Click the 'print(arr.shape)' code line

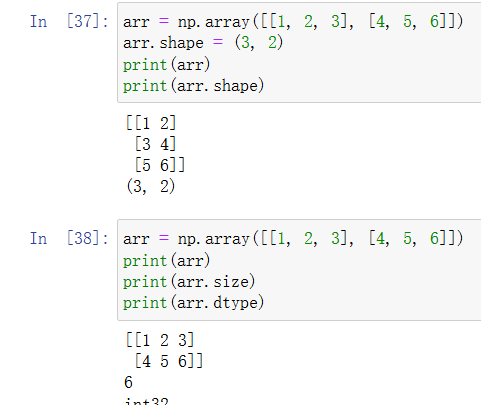pos(194,86)
